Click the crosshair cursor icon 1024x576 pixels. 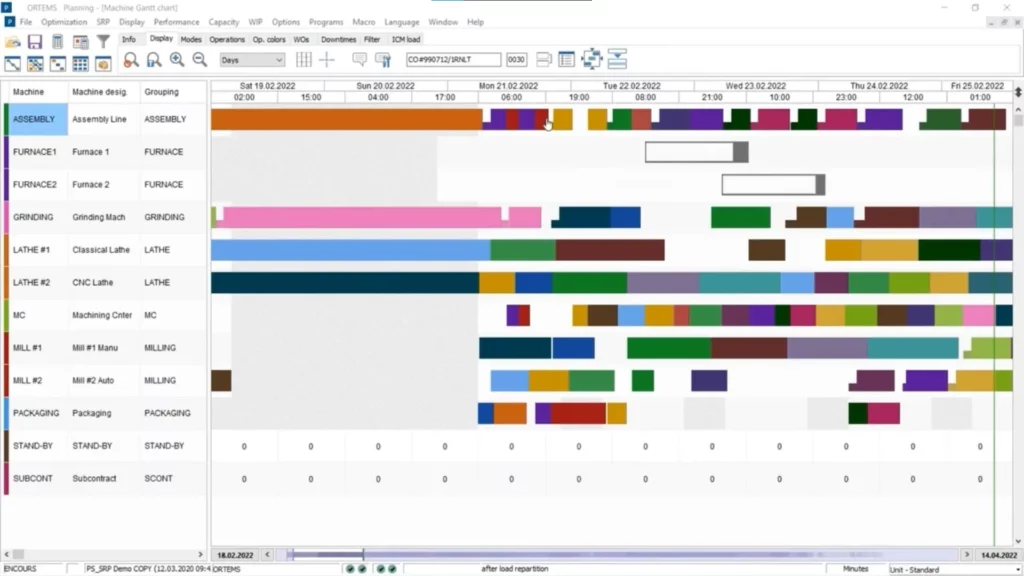[327, 60]
